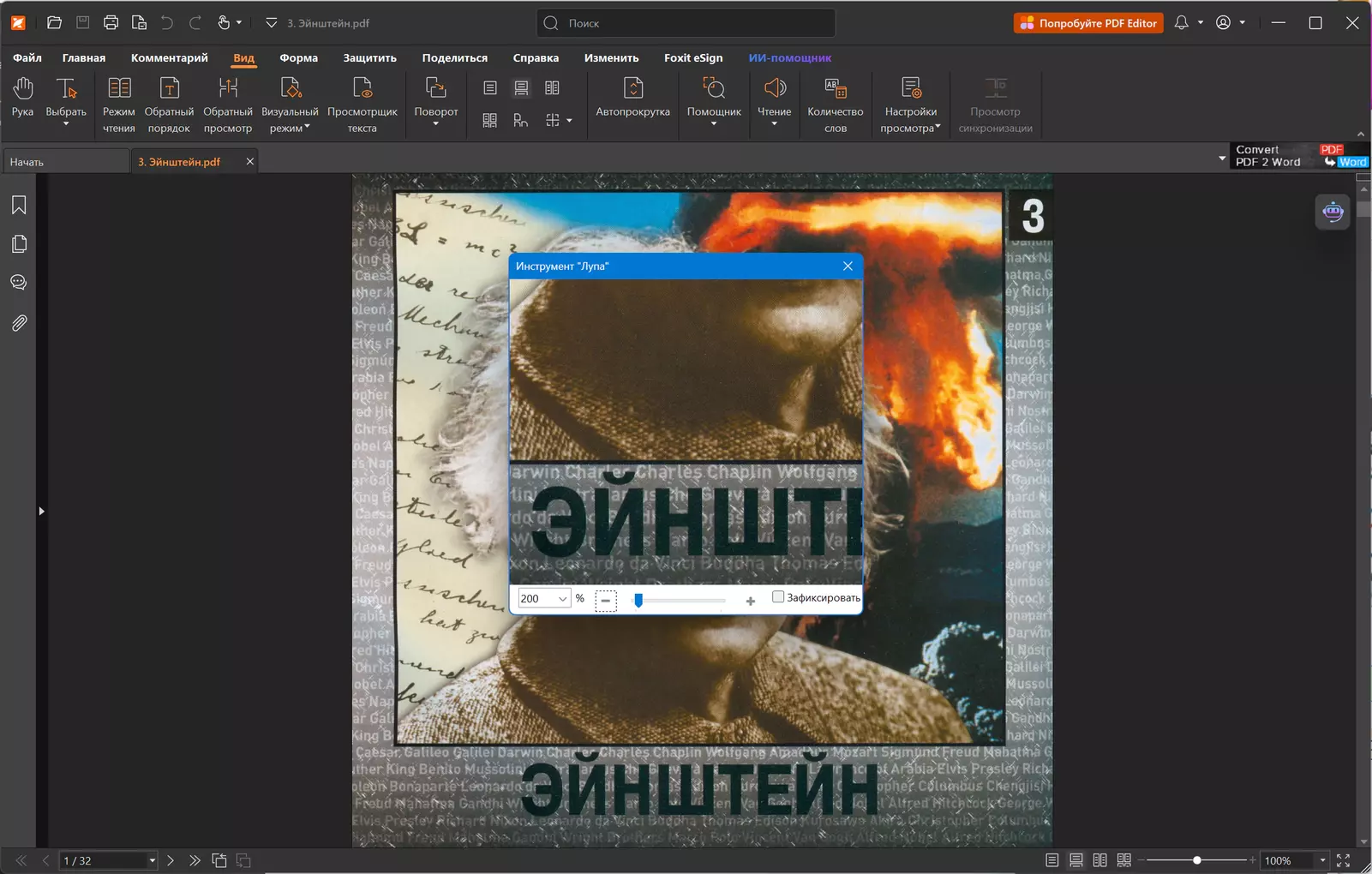The height and width of the screenshot is (874, 1372).
Task: Open the Attachments paperclip panel
Action: coord(19,323)
